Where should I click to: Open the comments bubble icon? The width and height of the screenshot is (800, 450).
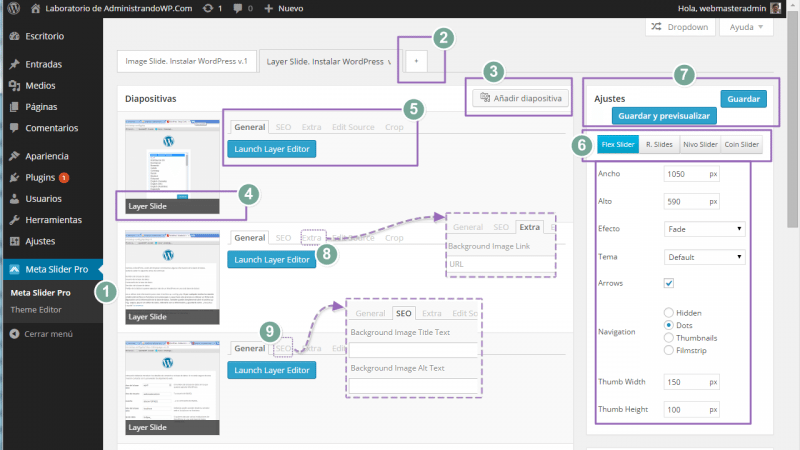pyautogui.click(x=238, y=8)
